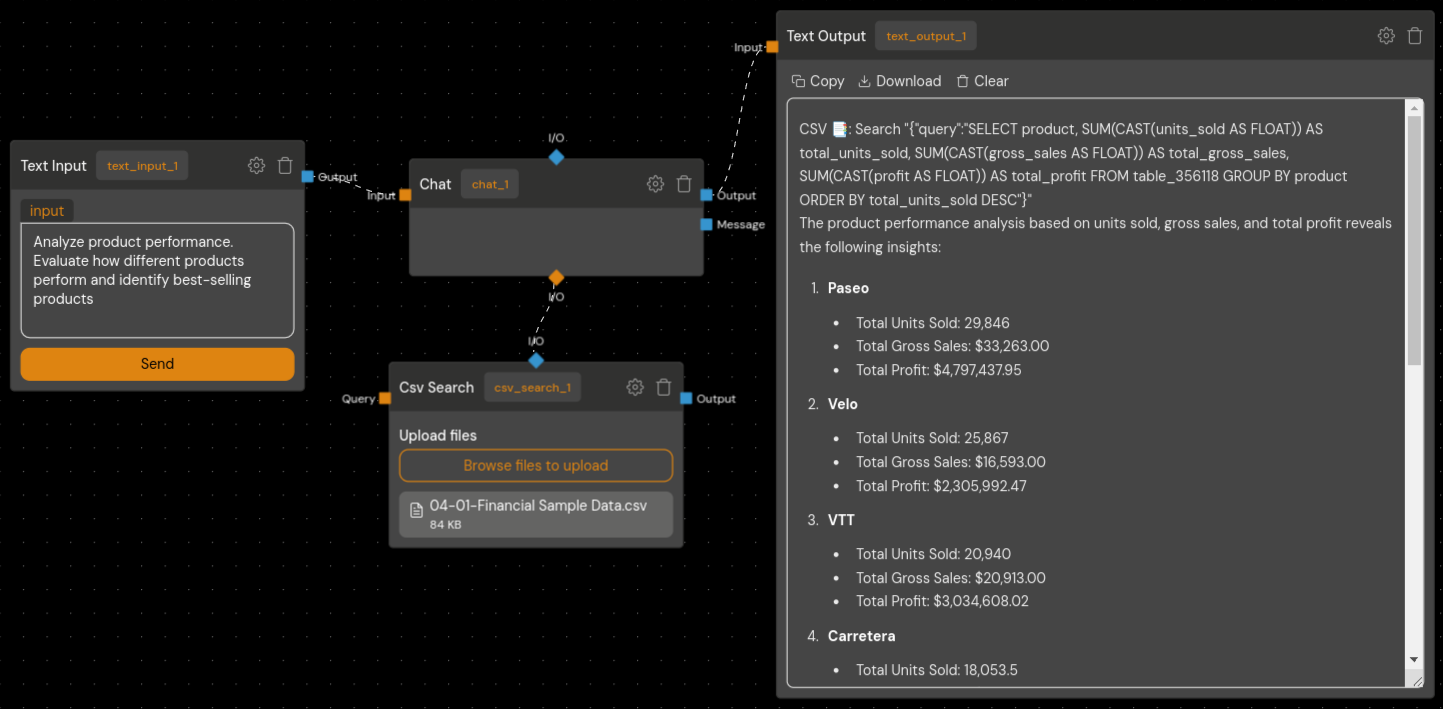Image resolution: width=1443 pixels, height=709 pixels.
Task: Delete the Chat node via trash icon
Action: coord(684,184)
